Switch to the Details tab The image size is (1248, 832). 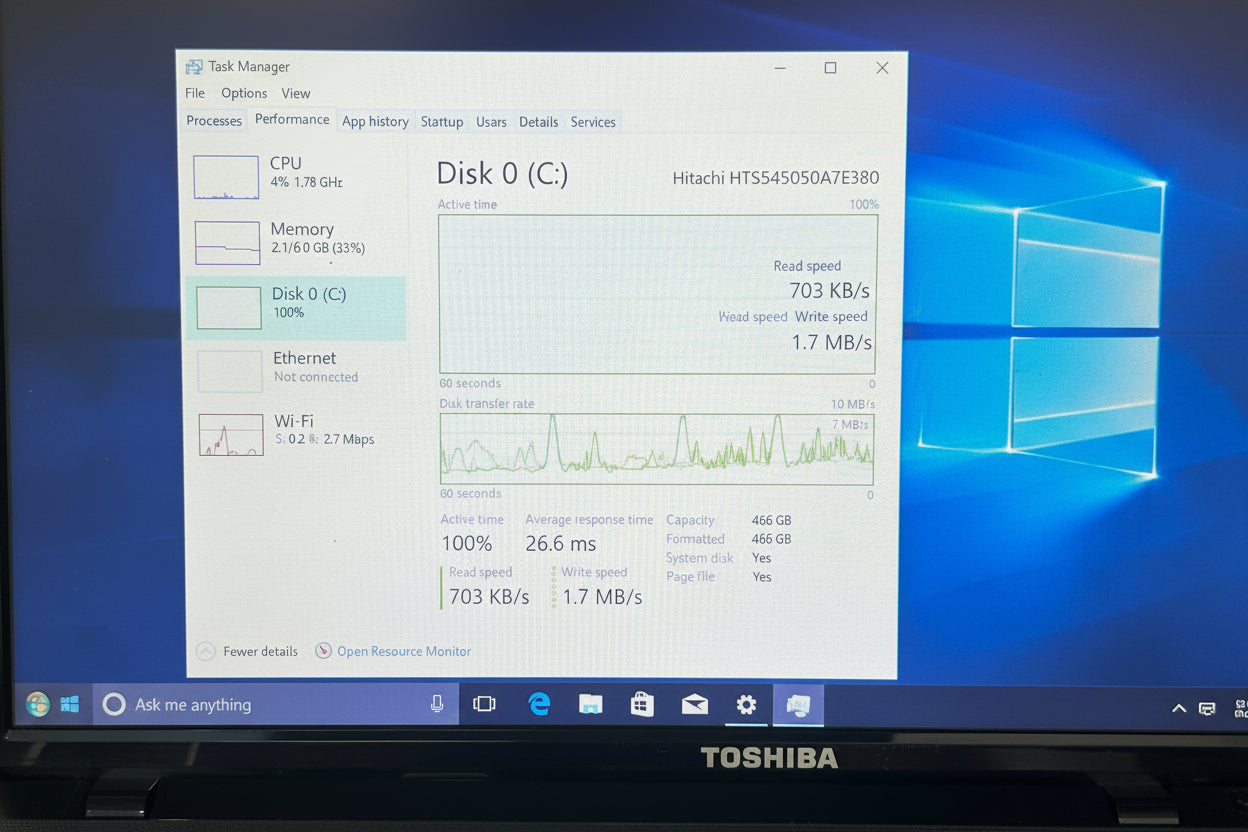(538, 121)
